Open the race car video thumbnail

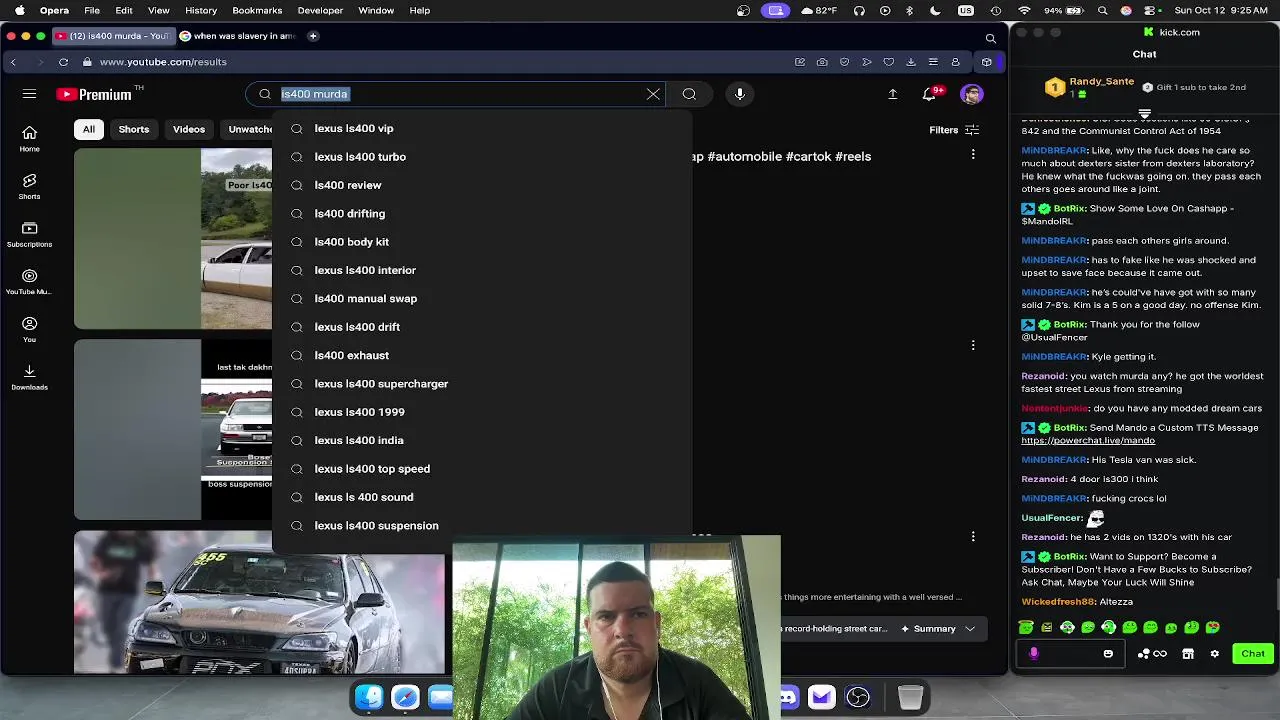click(x=259, y=602)
